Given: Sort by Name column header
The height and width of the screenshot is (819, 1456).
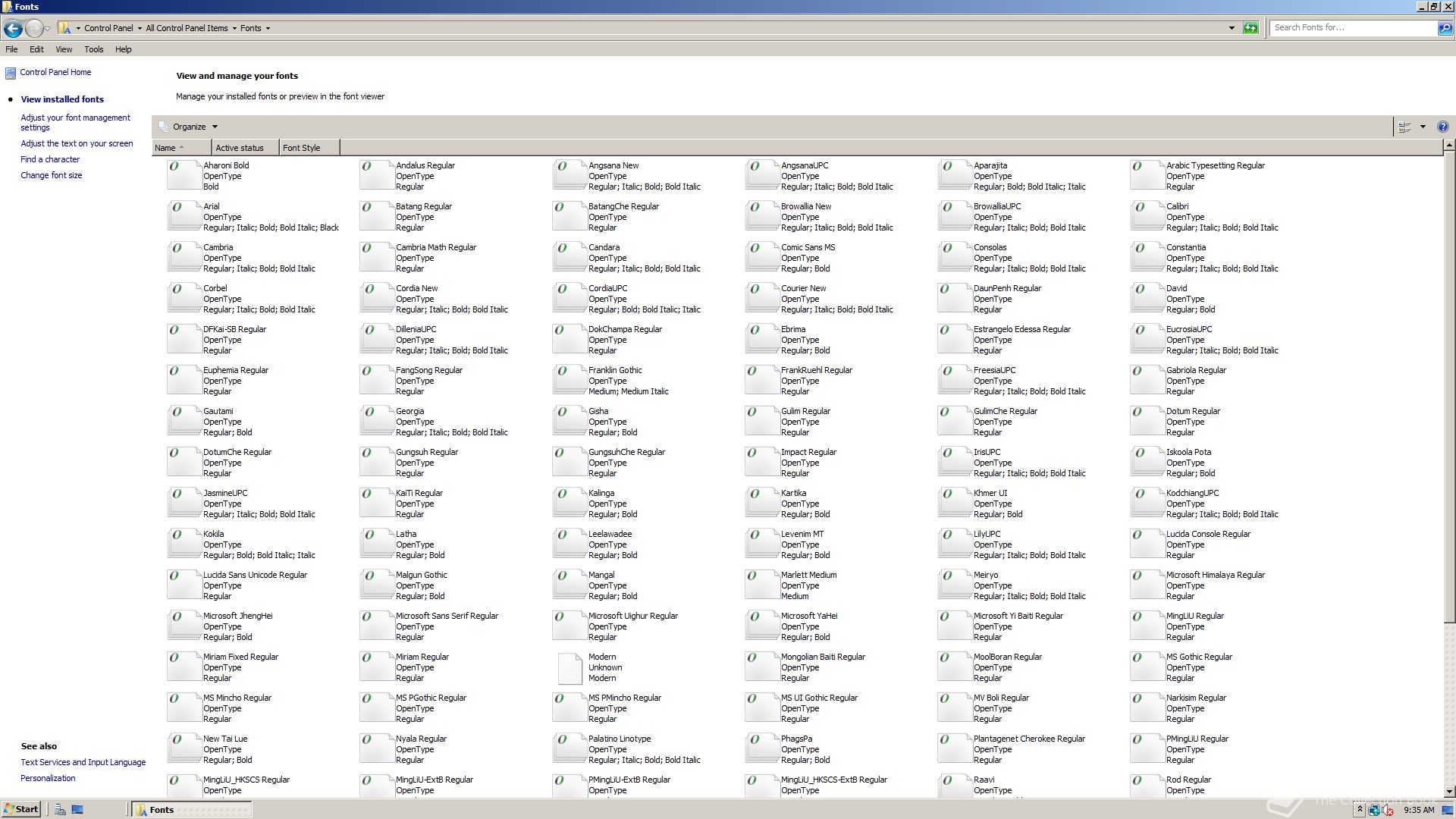Looking at the screenshot, I should pyautogui.click(x=181, y=148).
